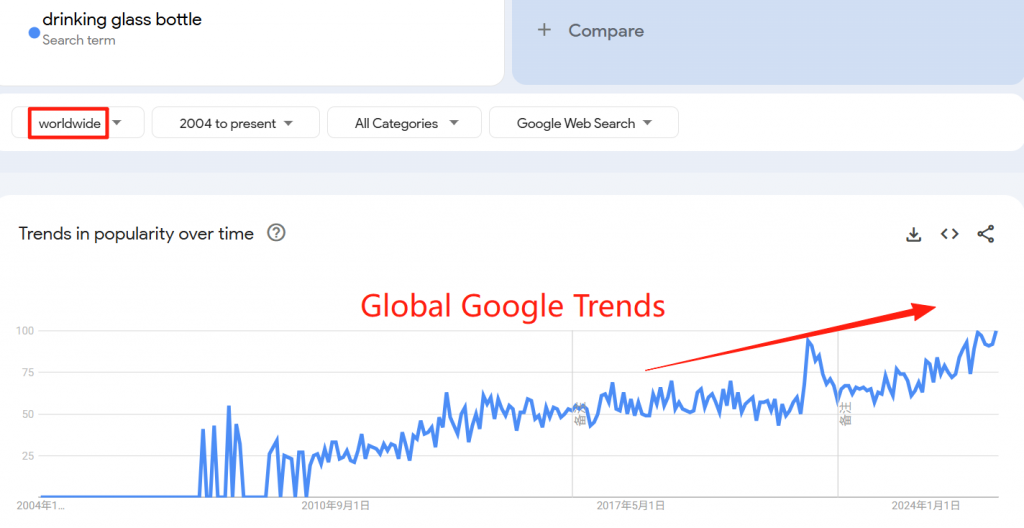Open the 2004 to present dropdown

(x=236, y=123)
